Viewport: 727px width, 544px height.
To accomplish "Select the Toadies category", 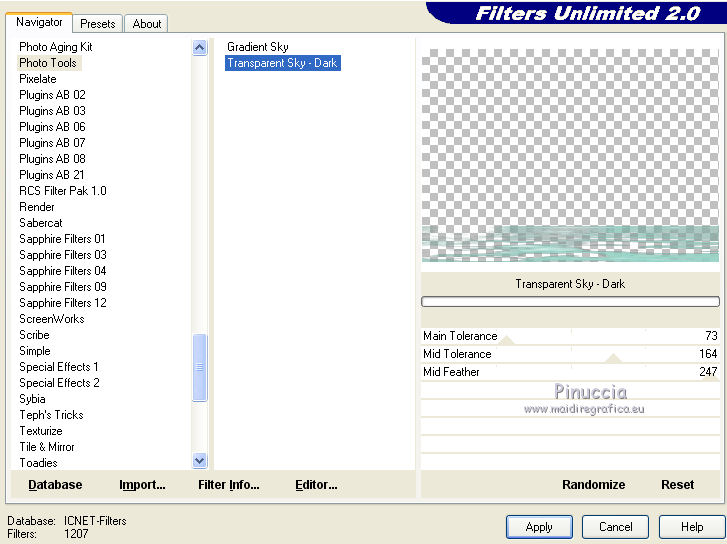I will click(x=38, y=463).
